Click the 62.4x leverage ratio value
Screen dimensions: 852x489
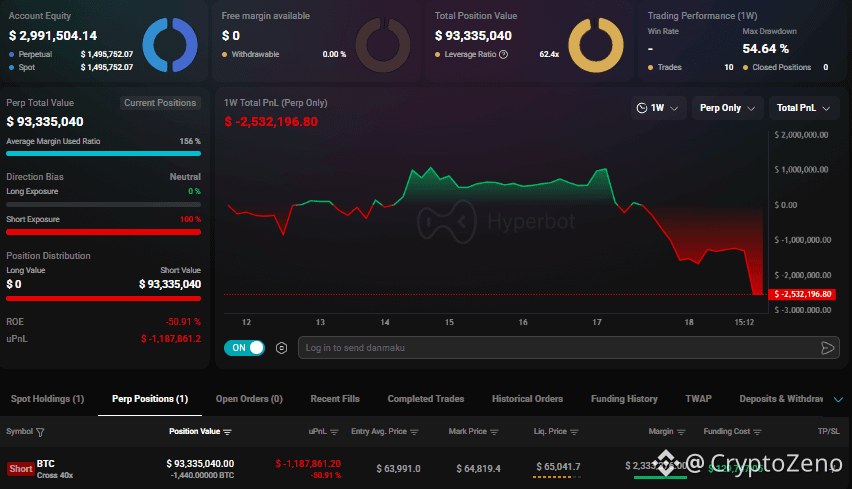click(x=549, y=54)
